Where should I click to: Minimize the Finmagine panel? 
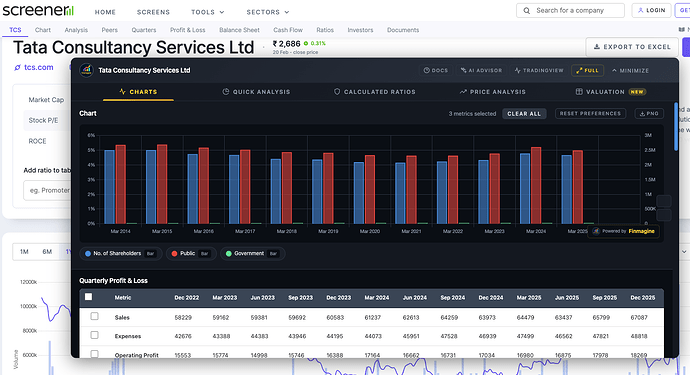(x=630, y=70)
